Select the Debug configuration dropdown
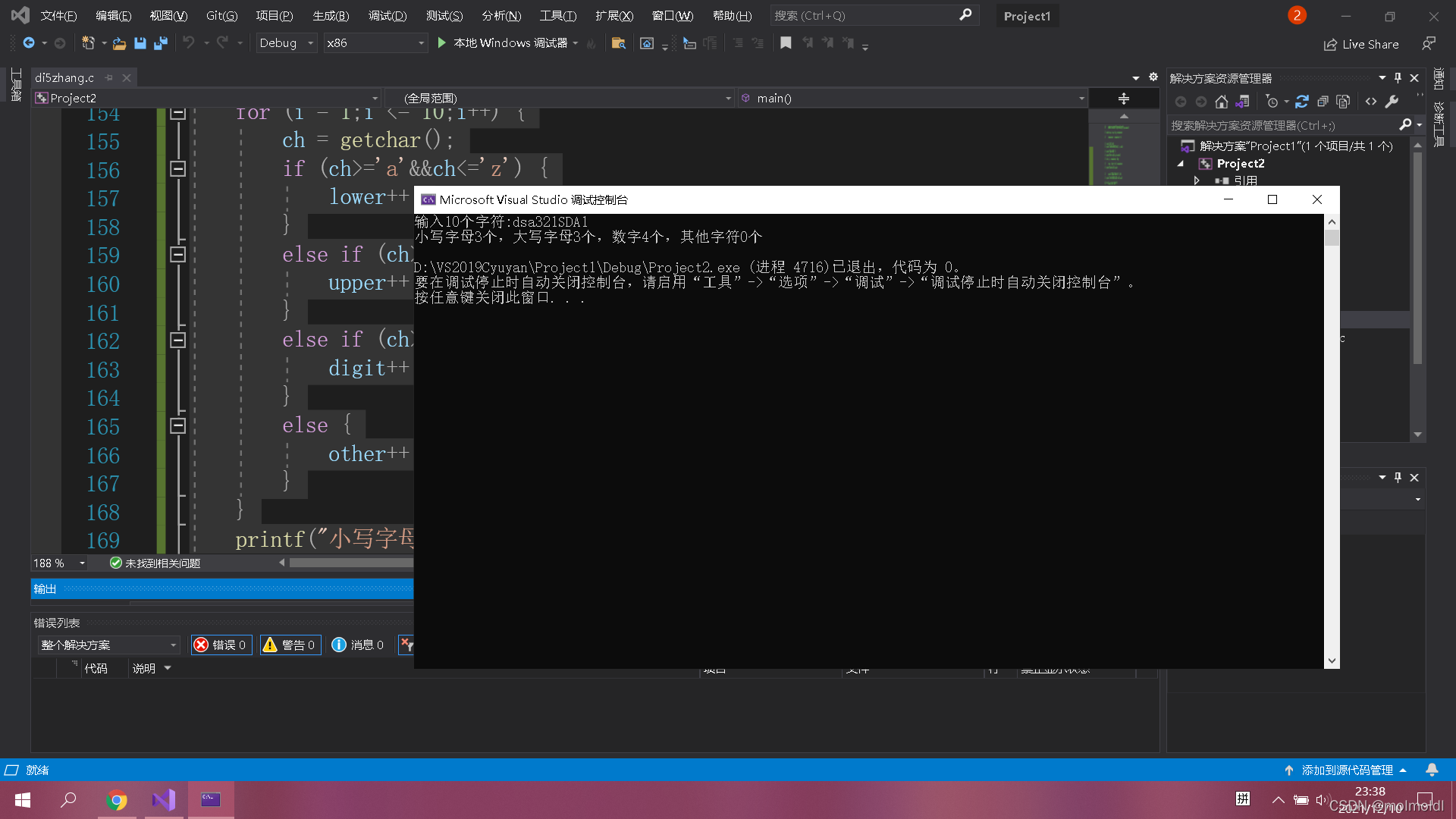The height and width of the screenshot is (819, 1456). coord(287,42)
